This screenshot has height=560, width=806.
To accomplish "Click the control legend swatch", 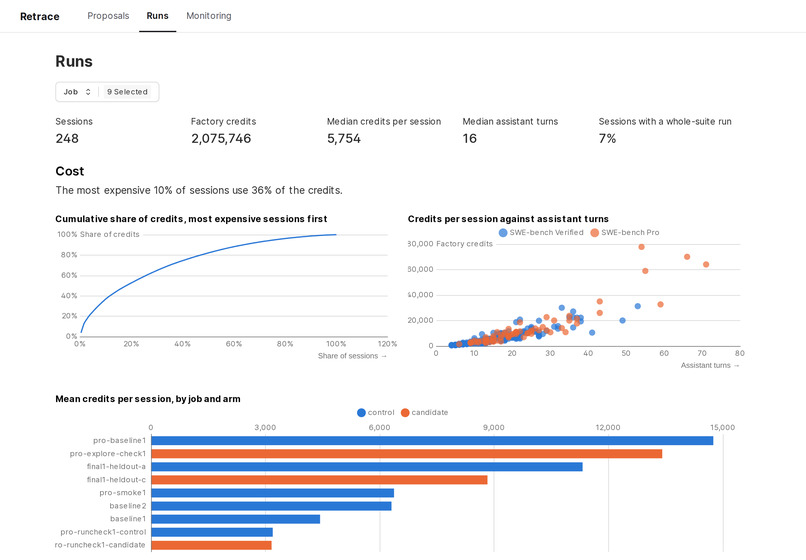I will click(x=361, y=412).
